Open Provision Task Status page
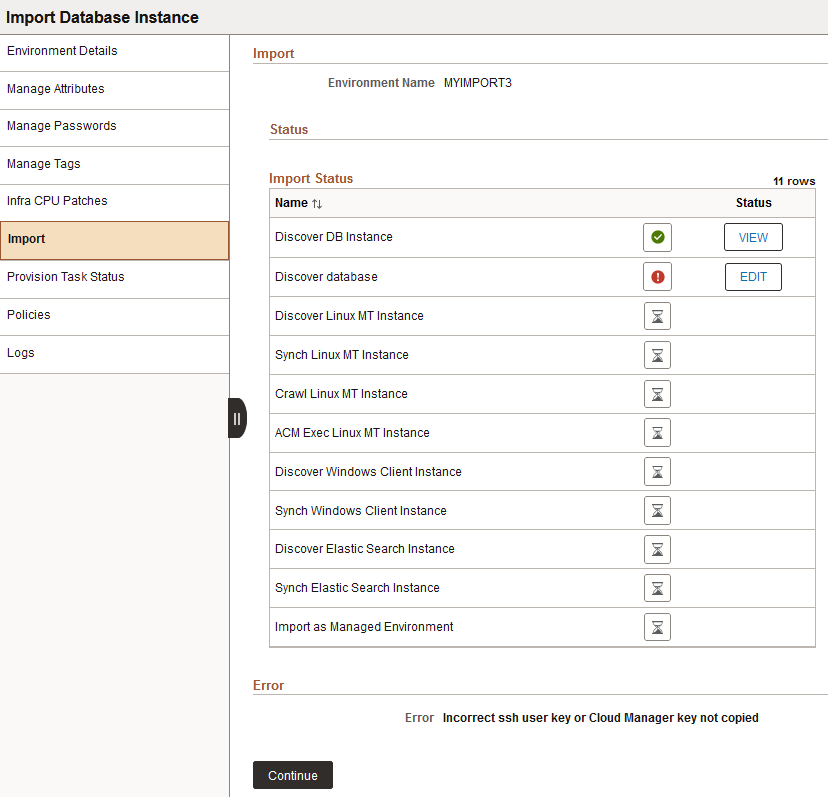This screenshot has height=797, width=828. (115, 277)
